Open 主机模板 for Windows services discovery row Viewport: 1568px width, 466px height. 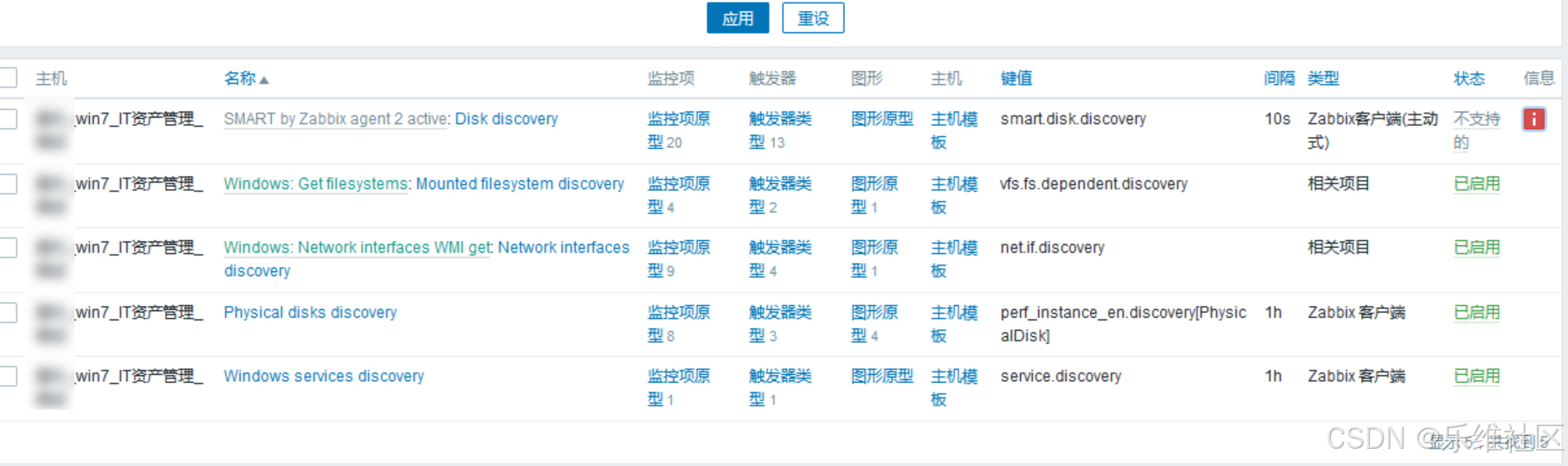tap(954, 387)
